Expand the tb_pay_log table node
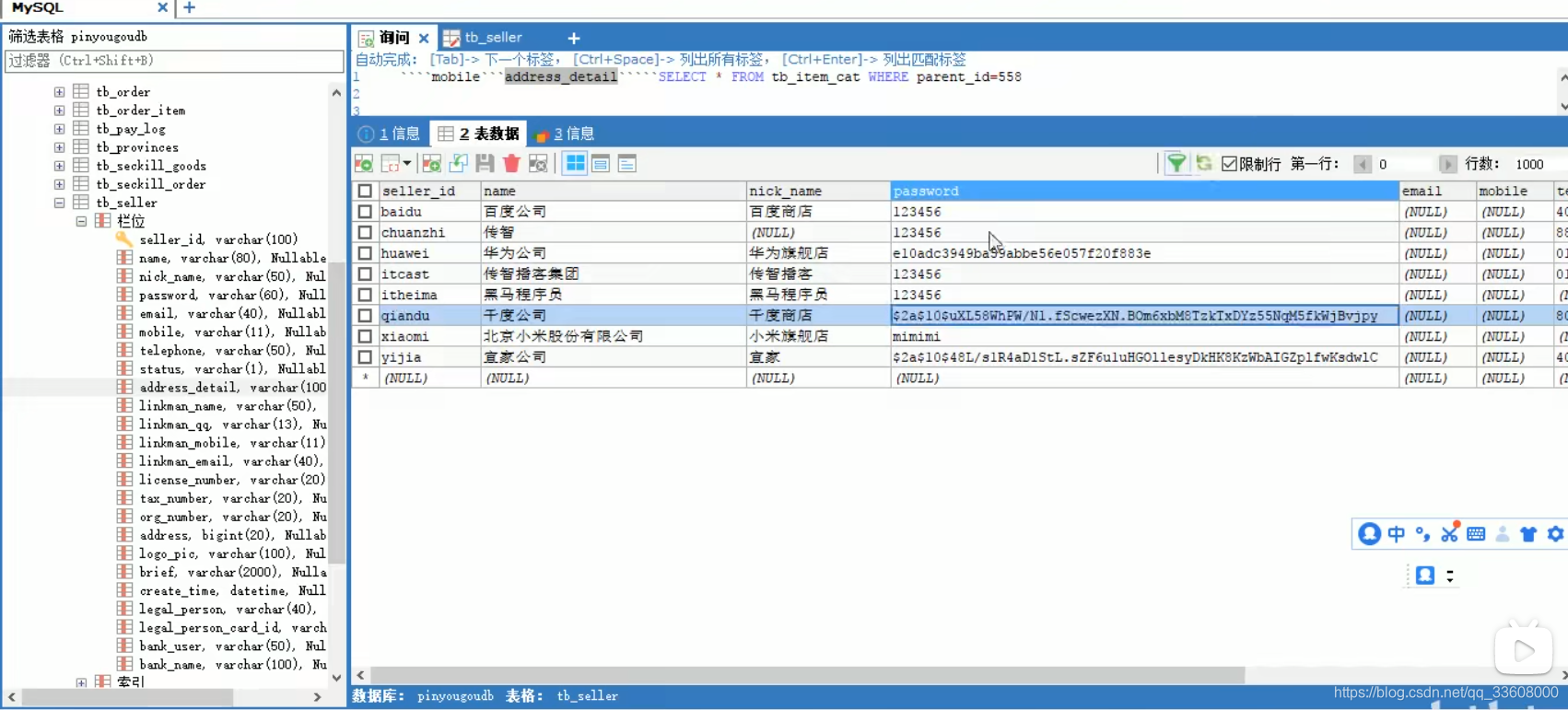This screenshot has height=710, width=1568. [59, 129]
